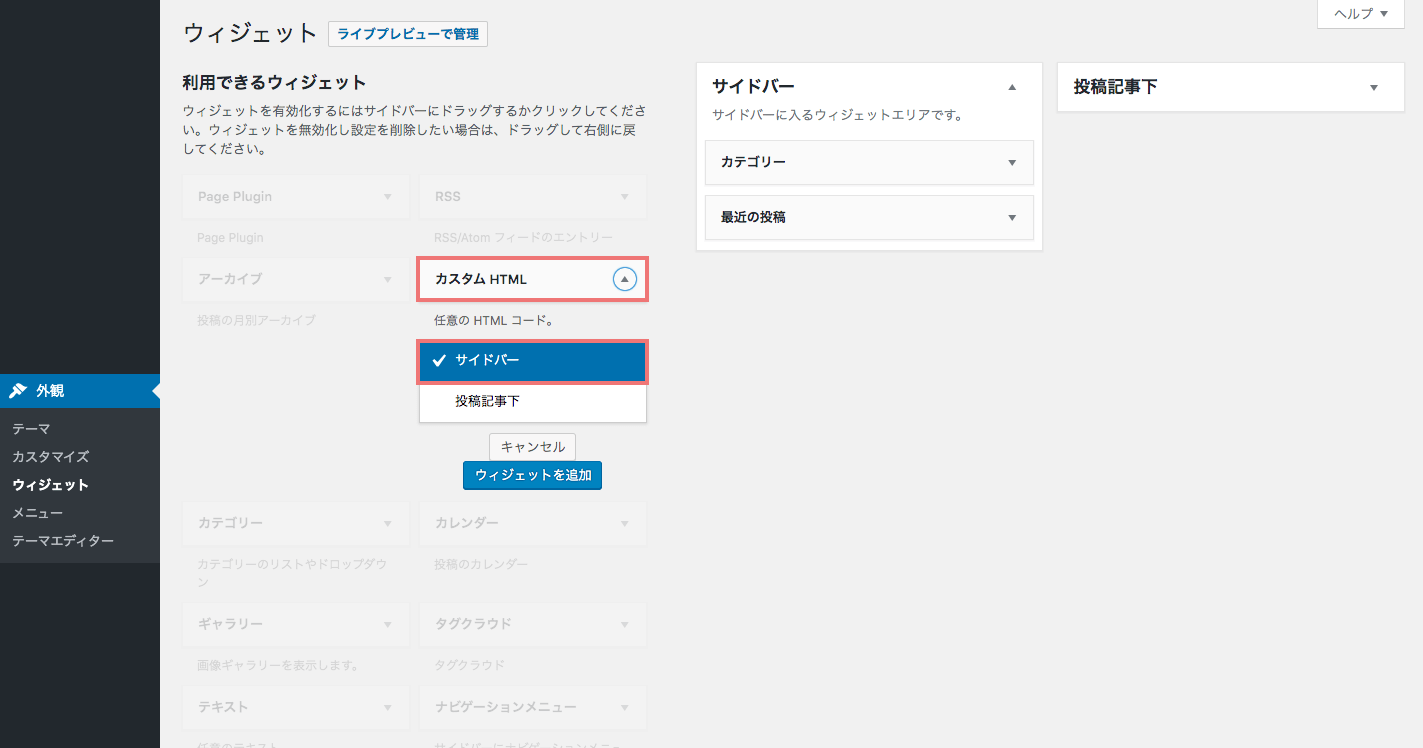This screenshot has width=1423, height=748.
Task: Expand the 投稿記事下 panel arrow
Action: click(x=1373, y=88)
